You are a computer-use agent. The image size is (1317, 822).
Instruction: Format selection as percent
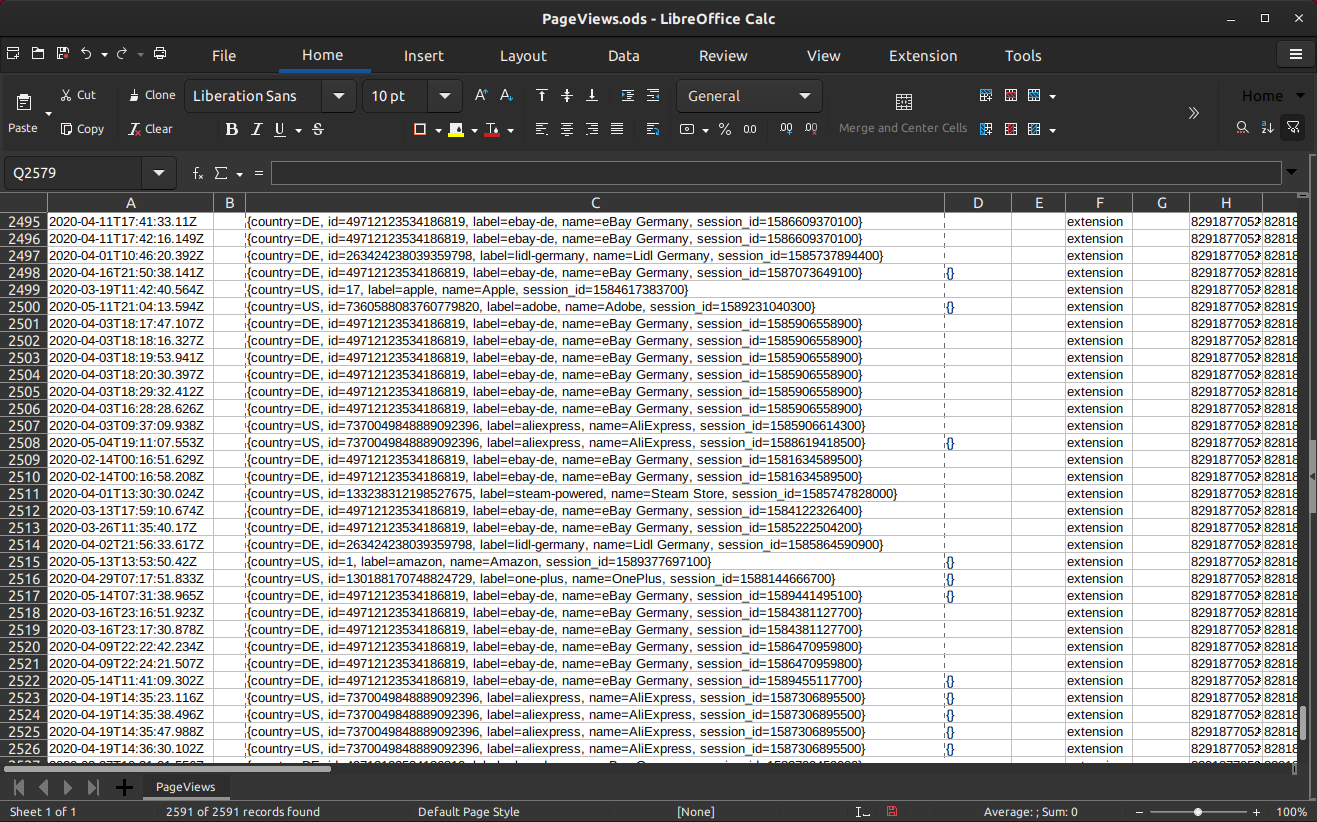click(725, 129)
